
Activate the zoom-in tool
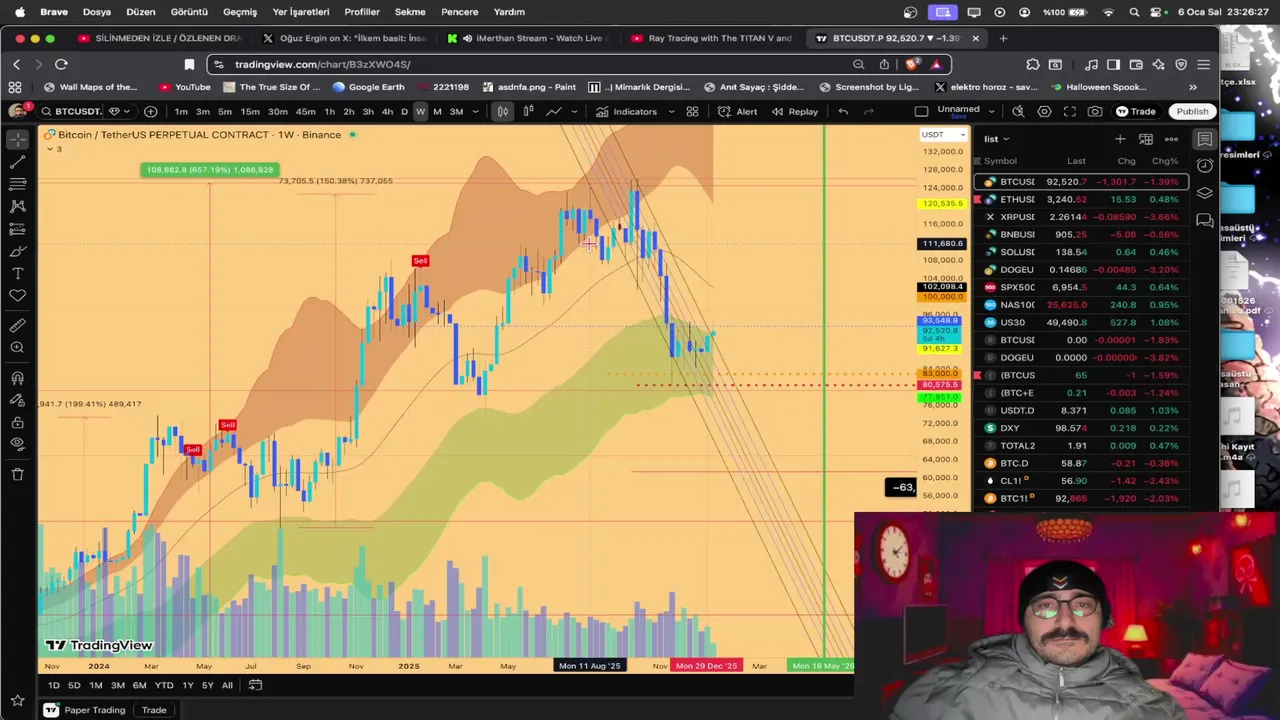pyautogui.click(x=17, y=348)
